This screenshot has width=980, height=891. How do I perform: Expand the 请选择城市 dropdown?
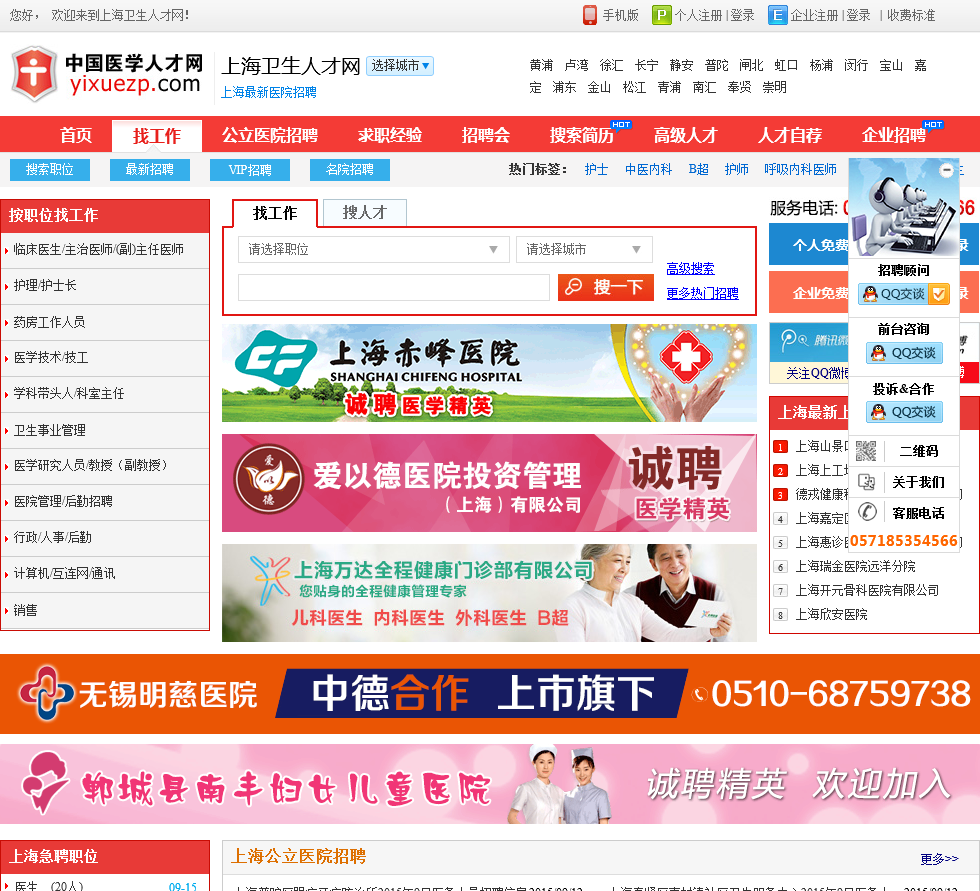[x=584, y=249]
